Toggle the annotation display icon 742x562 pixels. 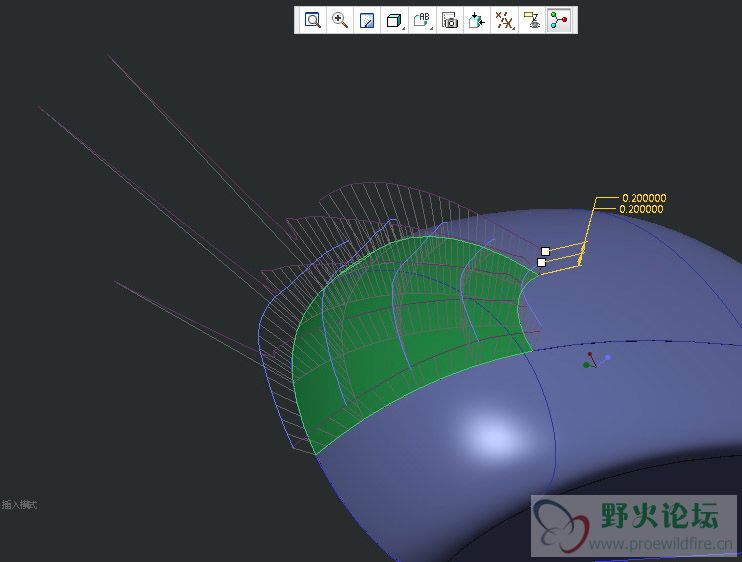(x=532, y=20)
